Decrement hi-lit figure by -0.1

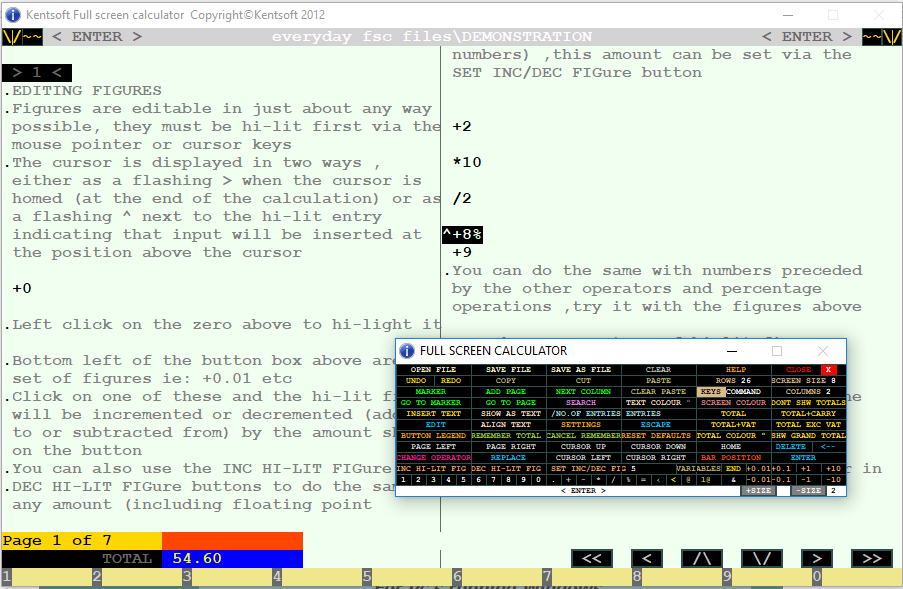[x=784, y=480]
